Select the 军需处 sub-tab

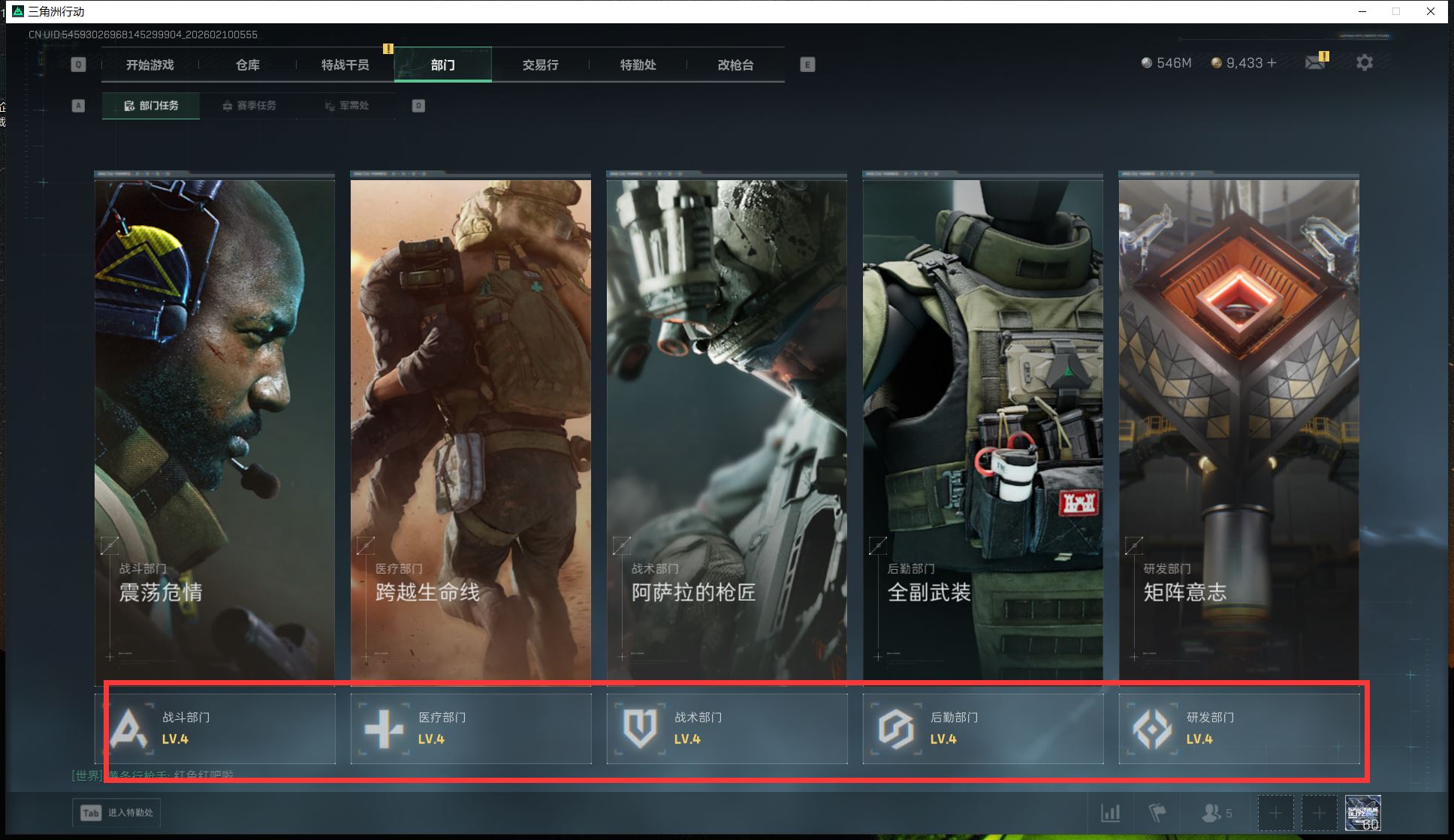pos(347,106)
